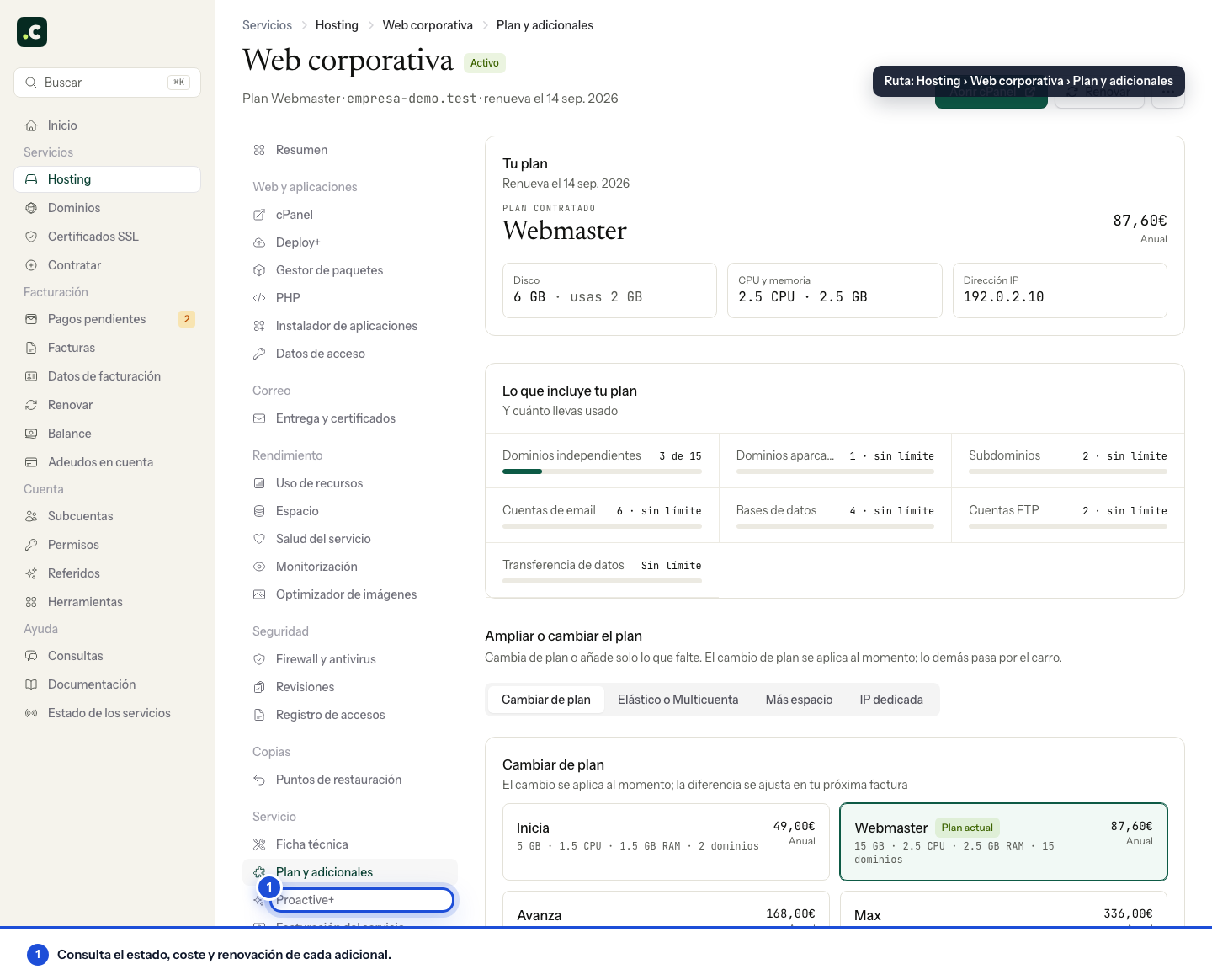Click the Buscar search field
This screenshot has height=980, width=1212.
[107, 83]
